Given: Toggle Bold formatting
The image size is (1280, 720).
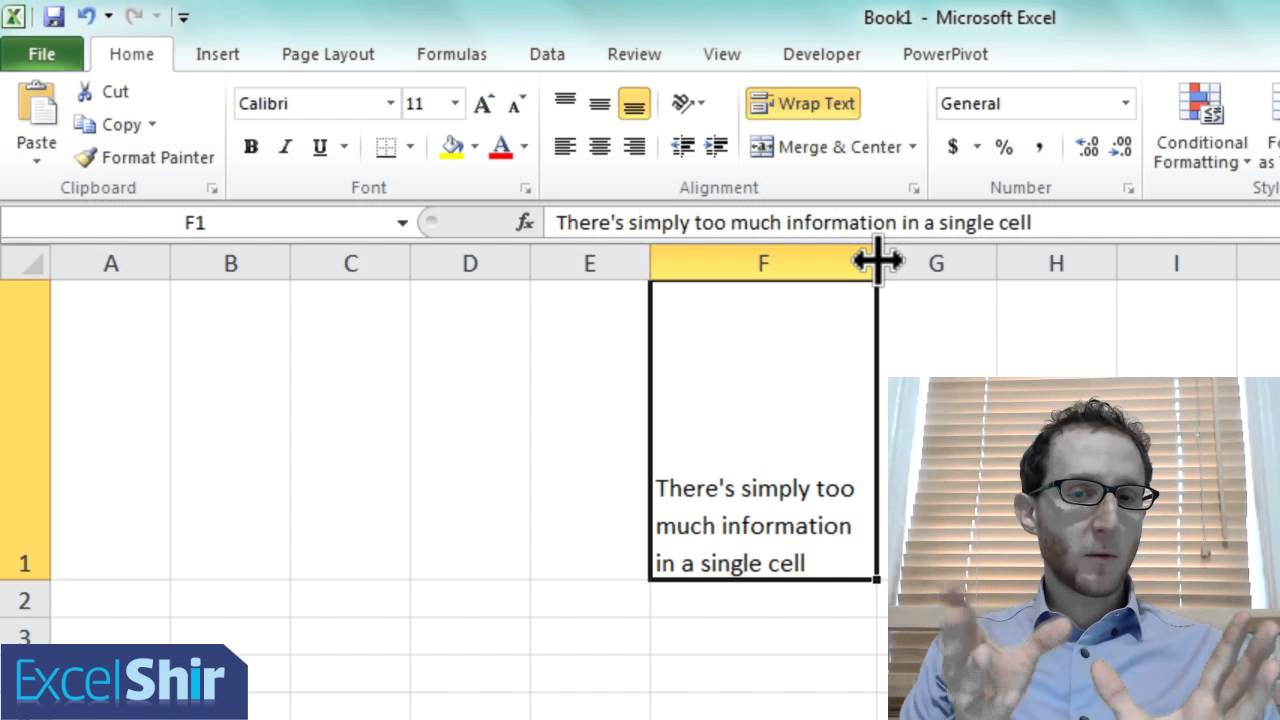Looking at the screenshot, I should (251, 147).
